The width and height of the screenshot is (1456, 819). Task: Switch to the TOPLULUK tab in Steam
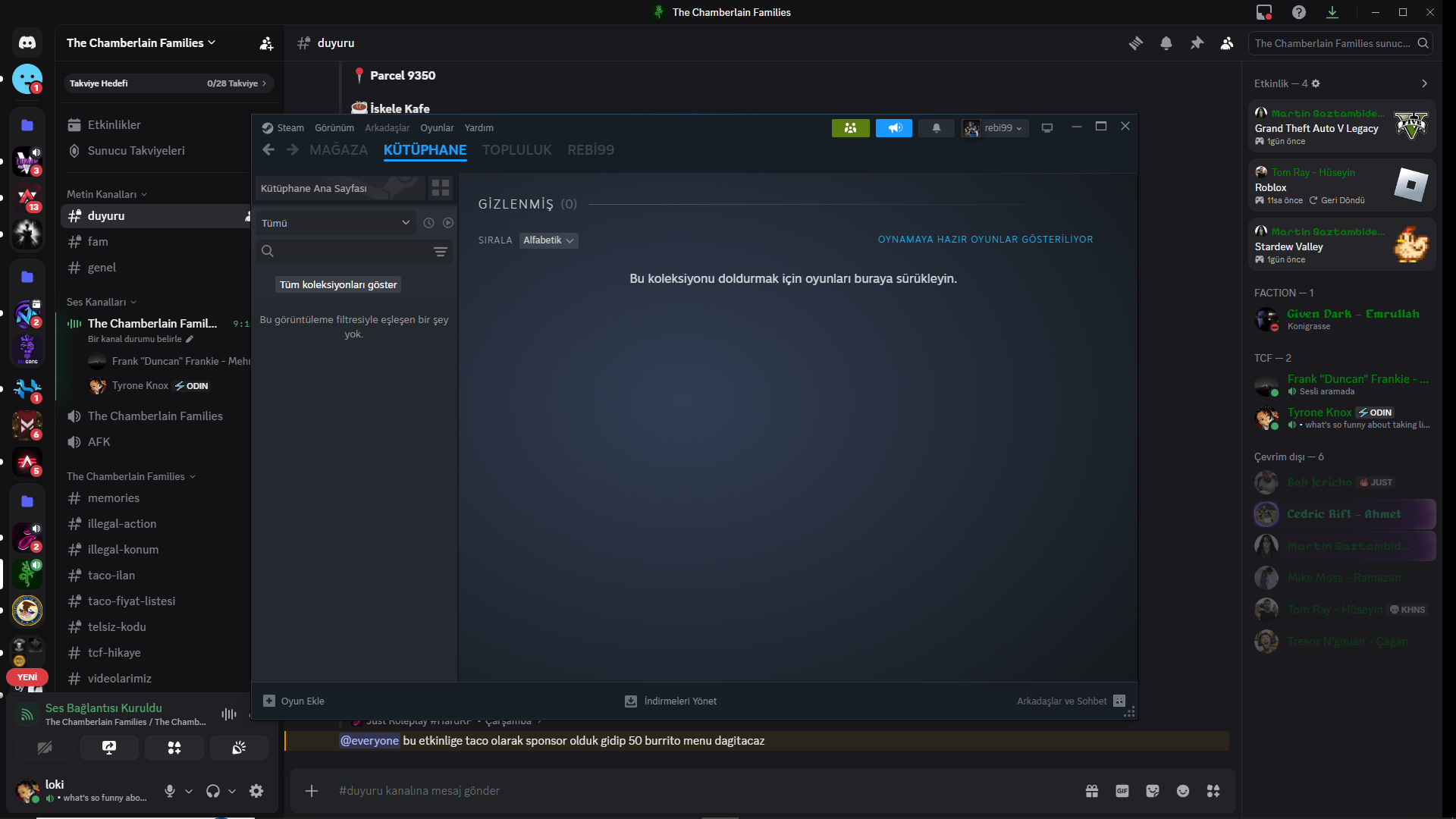tap(517, 150)
